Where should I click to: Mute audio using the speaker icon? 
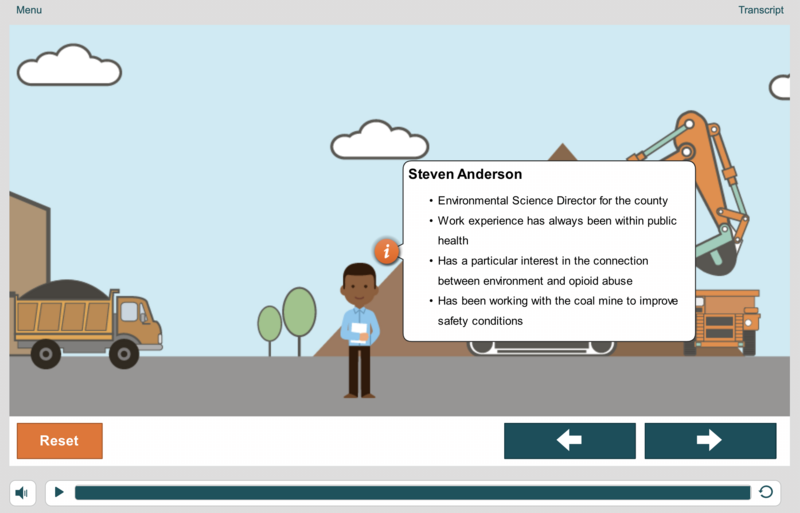click(22, 492)
